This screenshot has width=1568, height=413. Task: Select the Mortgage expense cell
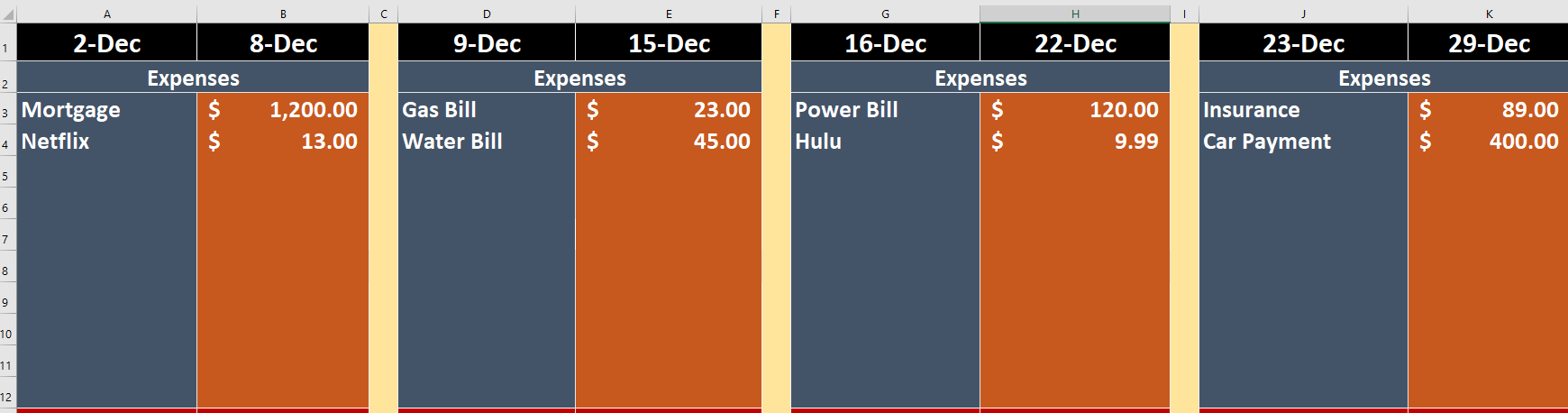click(x=107, y=109)
